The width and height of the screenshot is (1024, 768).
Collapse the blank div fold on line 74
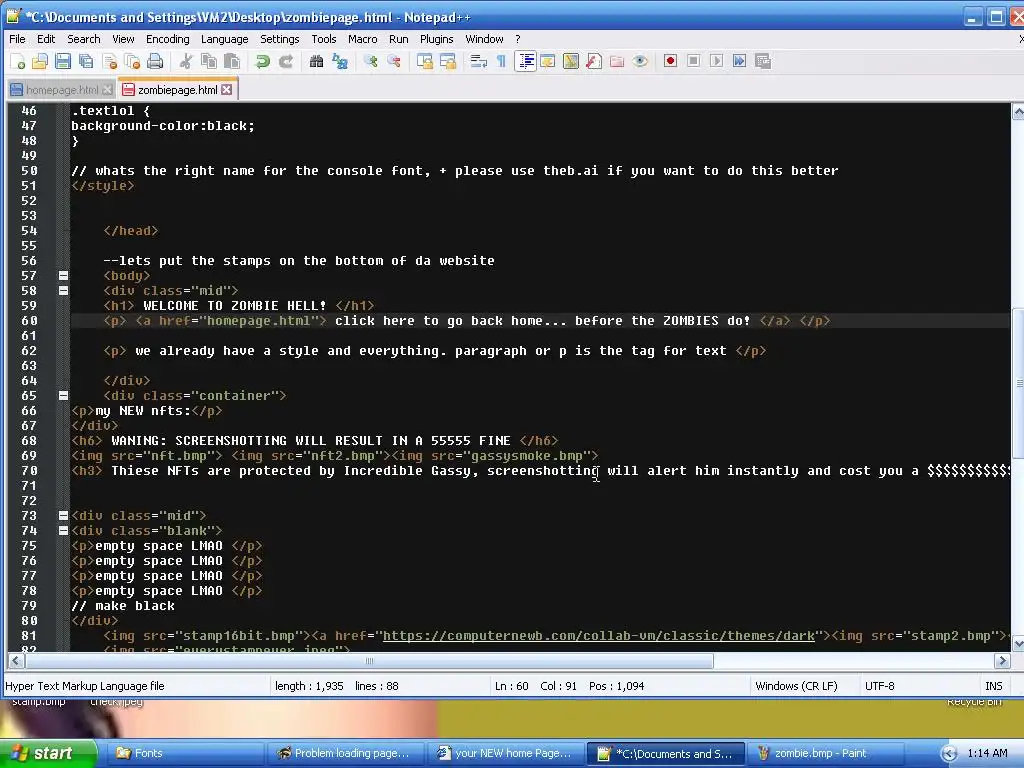click(x=63, y=531)
